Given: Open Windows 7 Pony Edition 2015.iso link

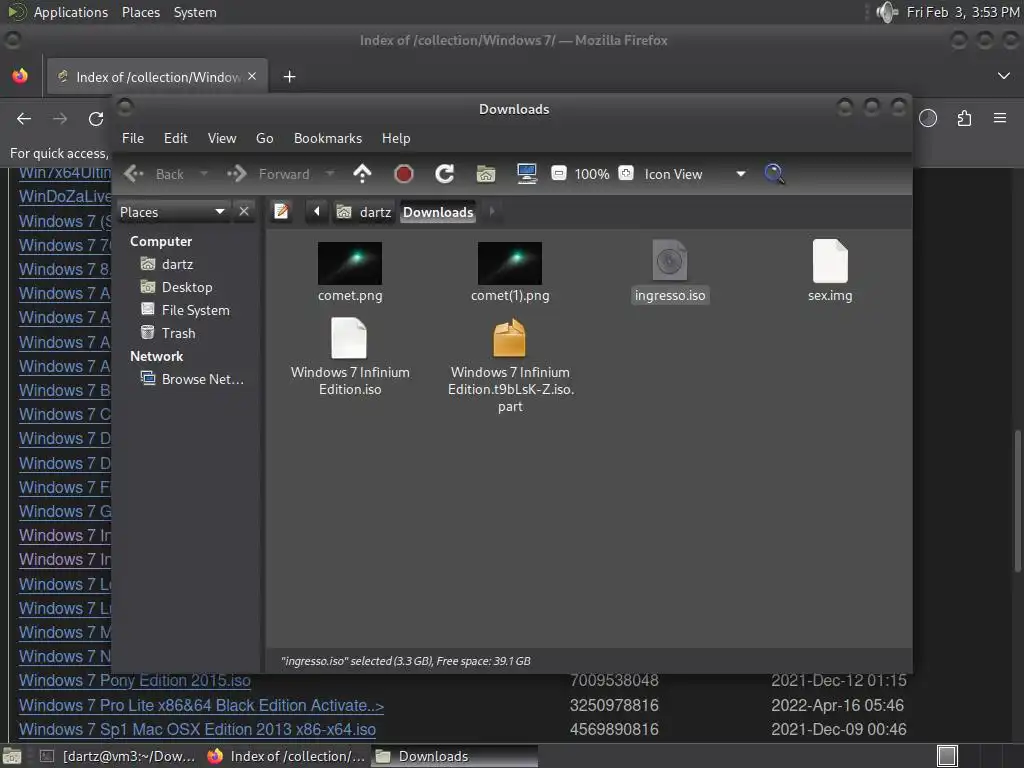Looking at the screenshot, I should 135,680.
